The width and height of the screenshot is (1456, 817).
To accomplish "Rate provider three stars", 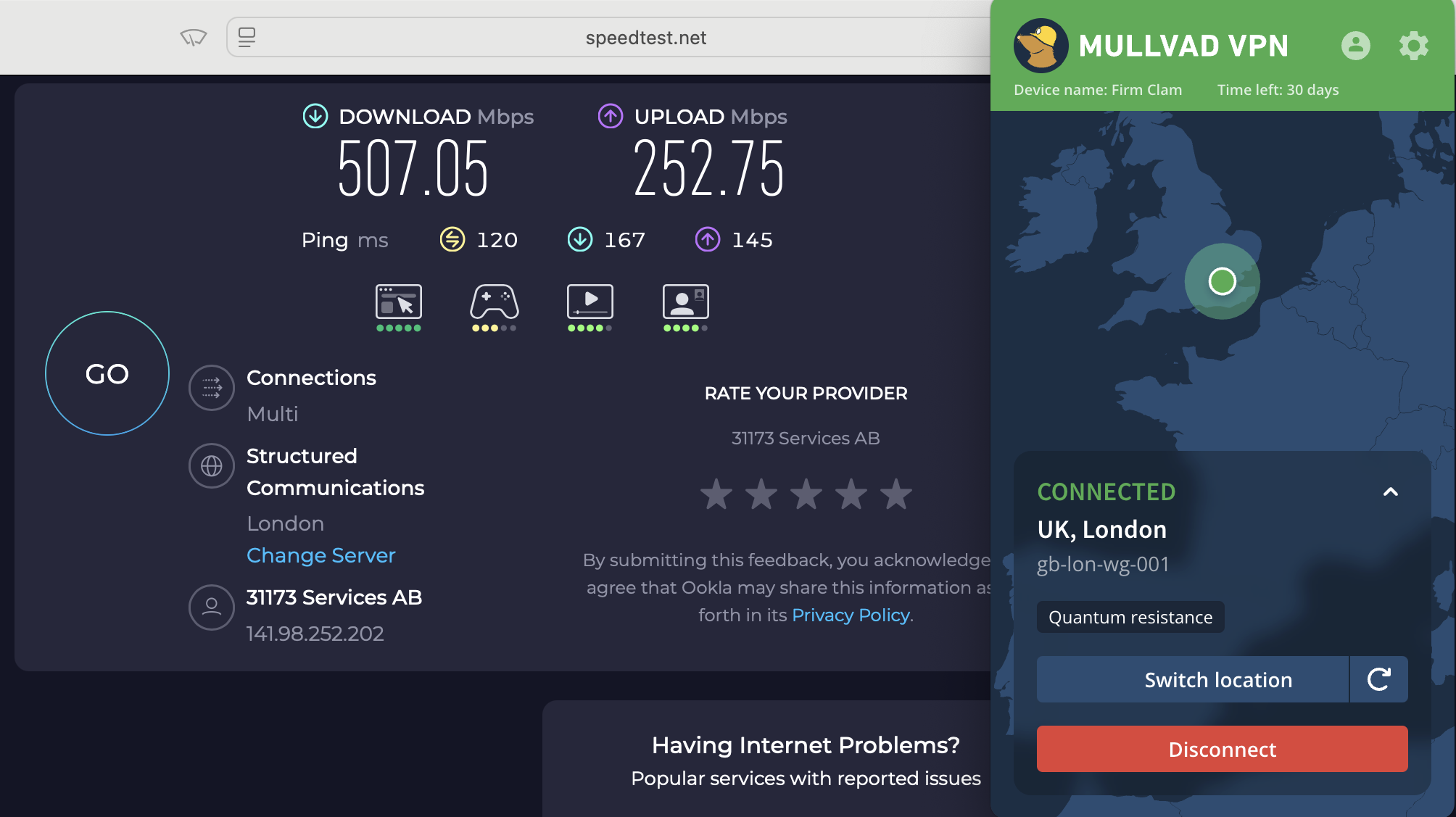I will [x=806, y=494].
